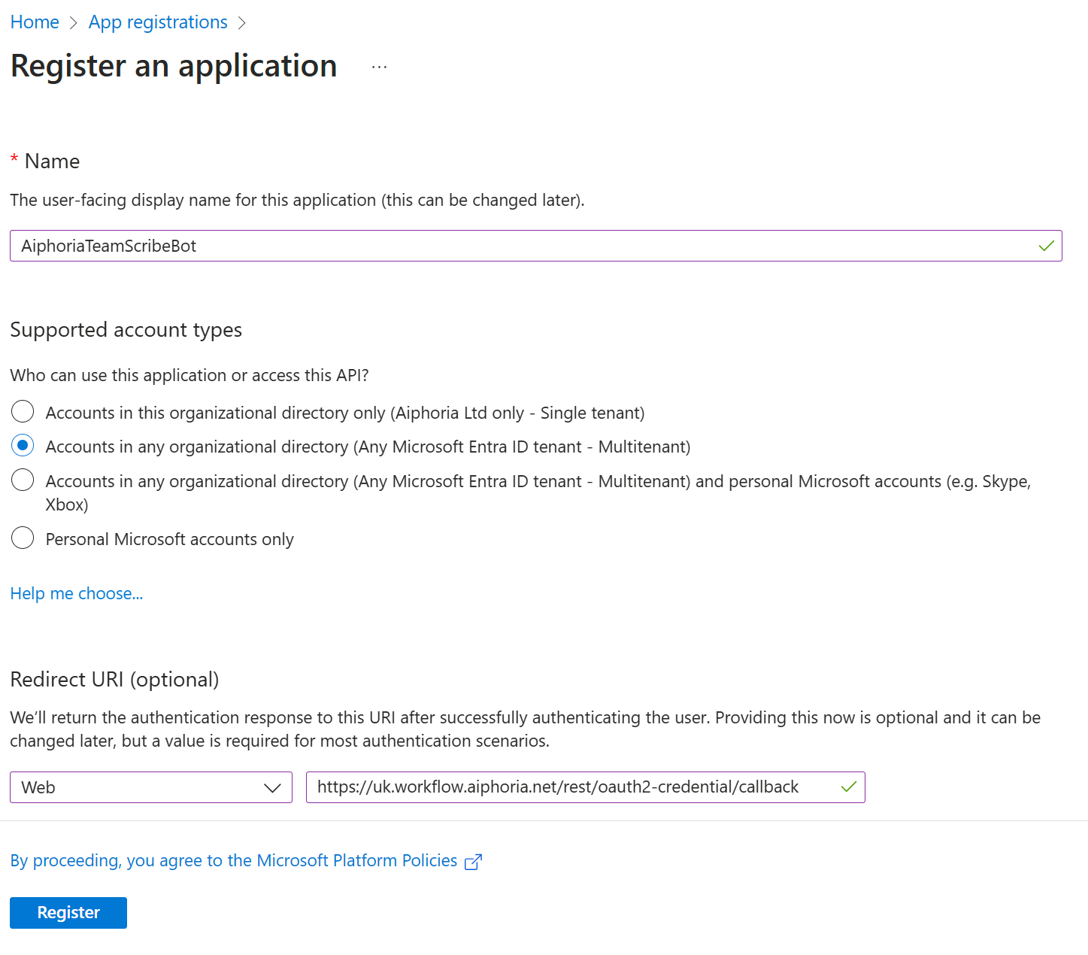Click the external link icon beside Platform Policies
Viewport: 1088px width, 955px height.
coord(471,860)
